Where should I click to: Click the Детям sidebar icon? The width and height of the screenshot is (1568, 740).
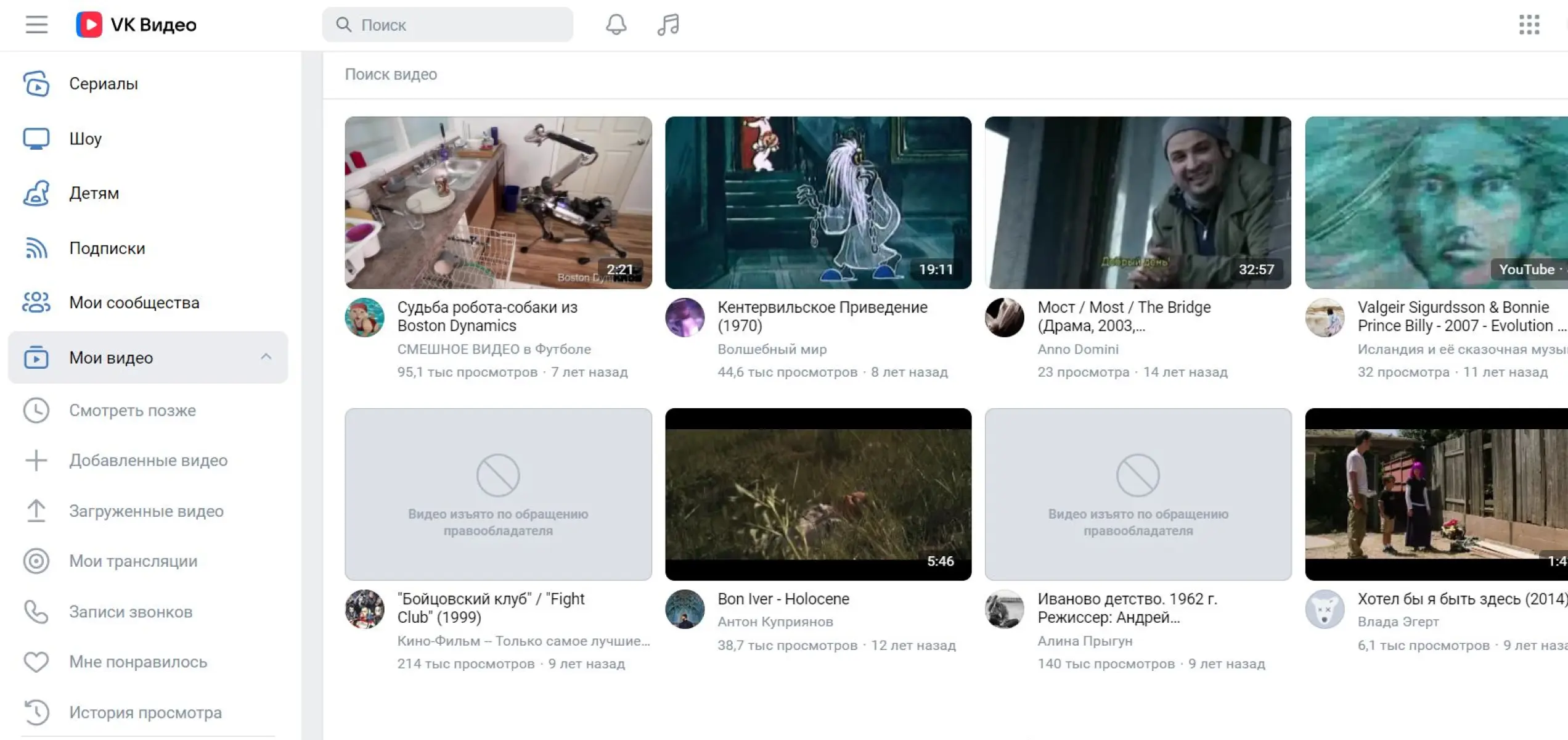[36, 193]
